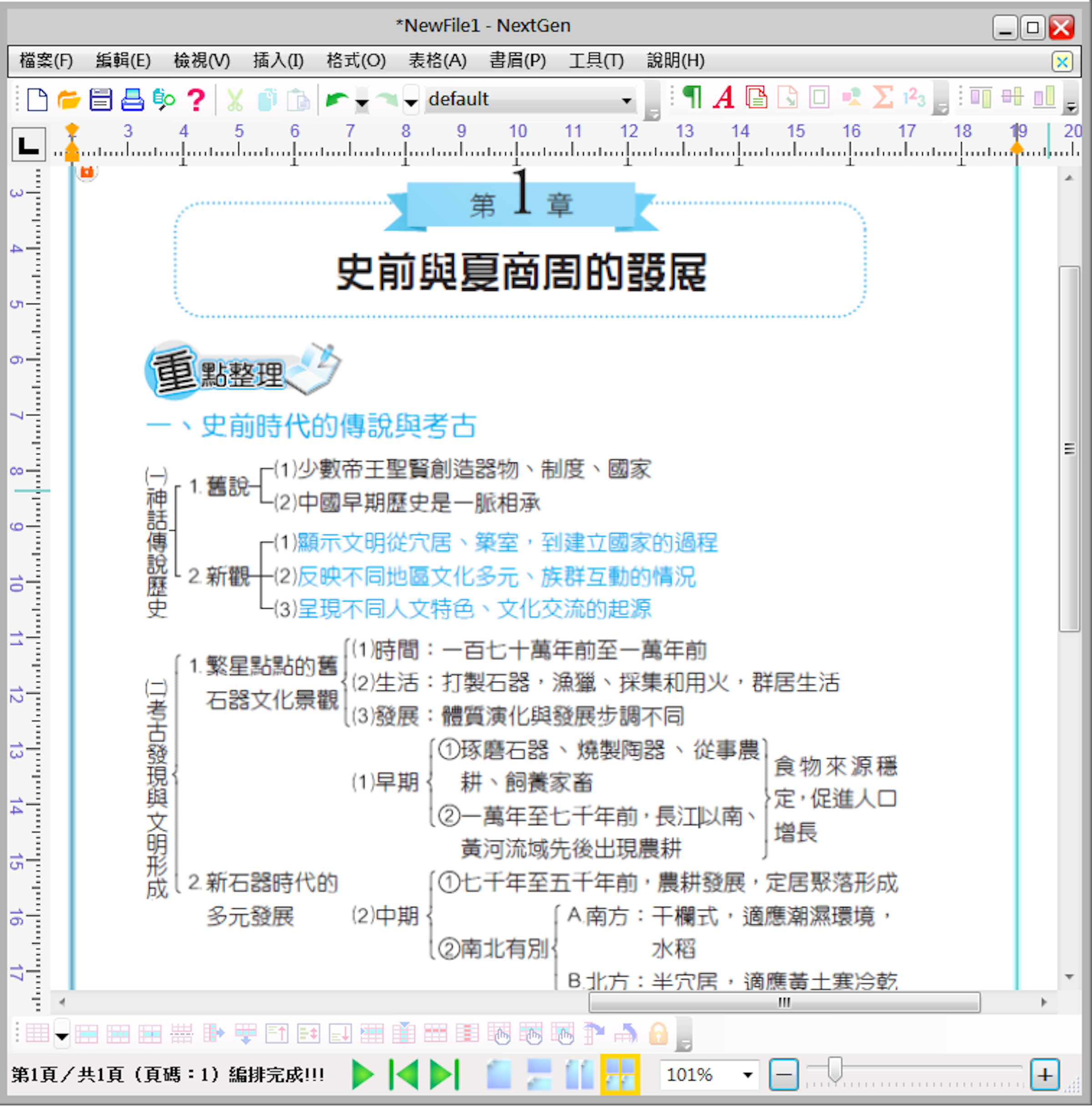Viewport: 1092px width, 1107px height.
Task: Insert a formula with the Sigma icon
Action: (883, 97)
